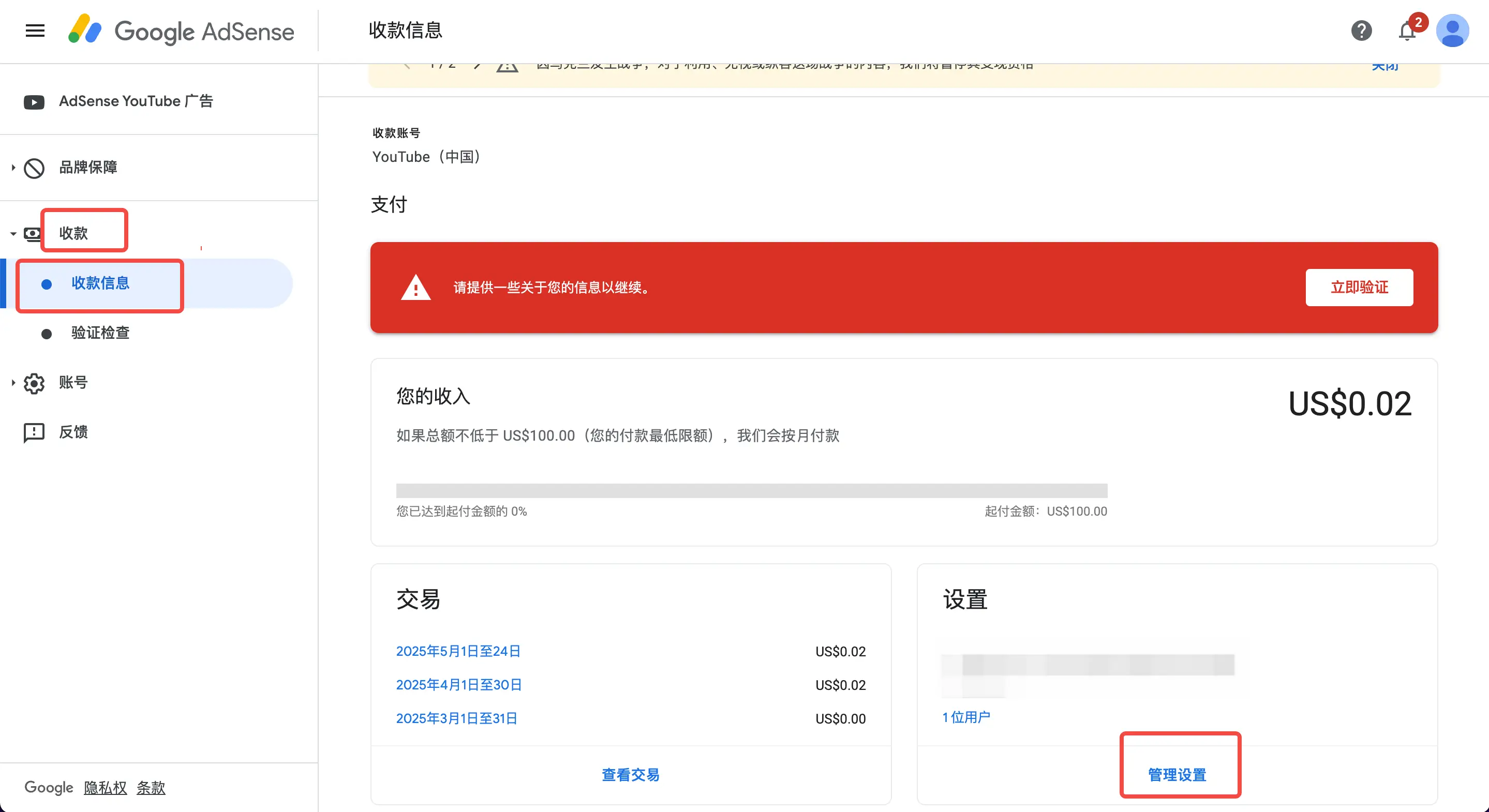Image resolution: width=1489 pixels, height=812 pixels.
Task: Click the 收款 money icon
Action: click(32, 233)
